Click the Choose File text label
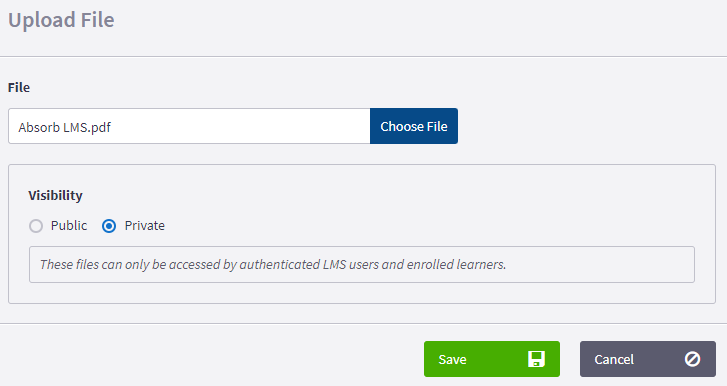 tap(414, 127)
